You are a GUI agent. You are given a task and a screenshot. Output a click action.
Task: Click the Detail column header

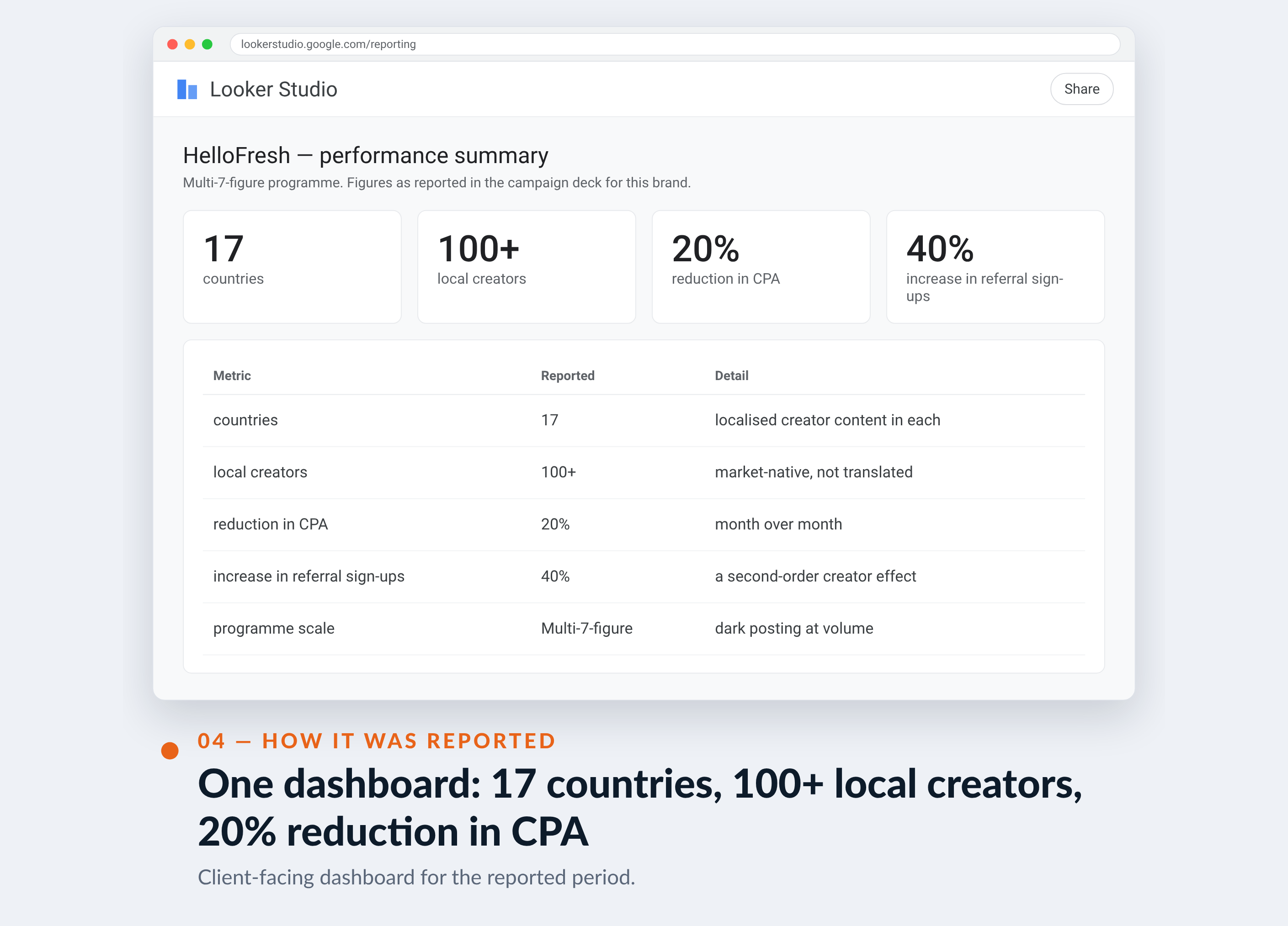(731, 375)
